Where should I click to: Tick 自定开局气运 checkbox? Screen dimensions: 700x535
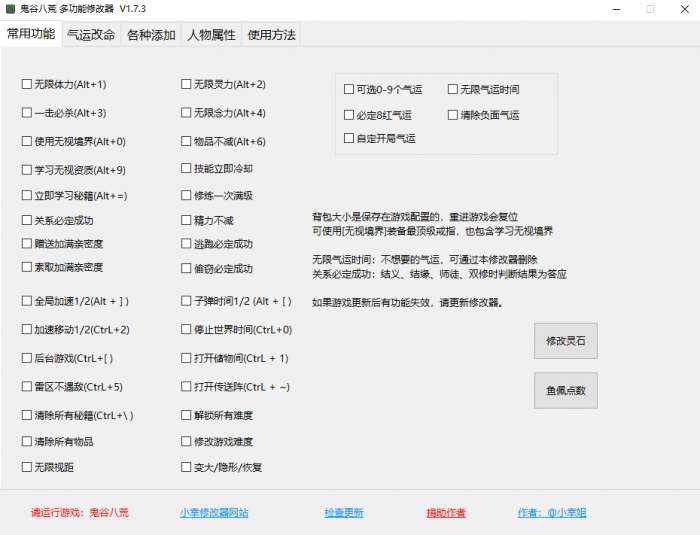[380, 138]
